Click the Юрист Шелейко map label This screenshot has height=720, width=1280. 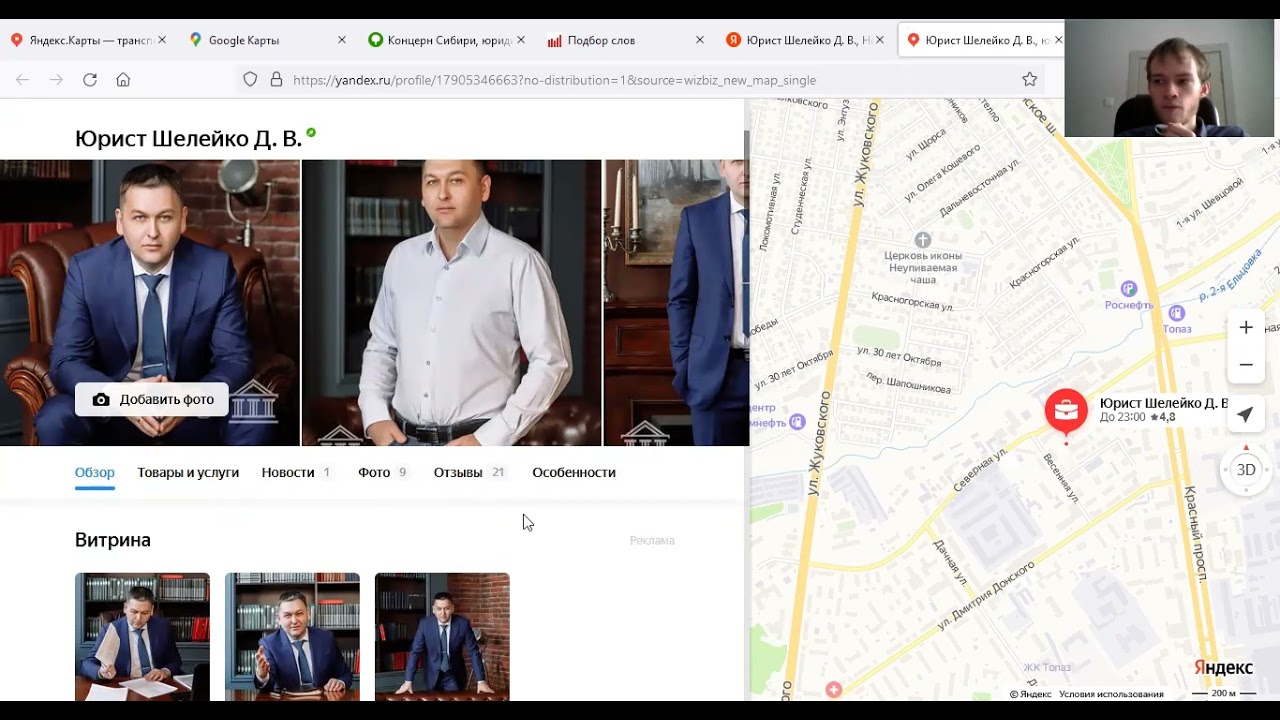(1163, 403)
